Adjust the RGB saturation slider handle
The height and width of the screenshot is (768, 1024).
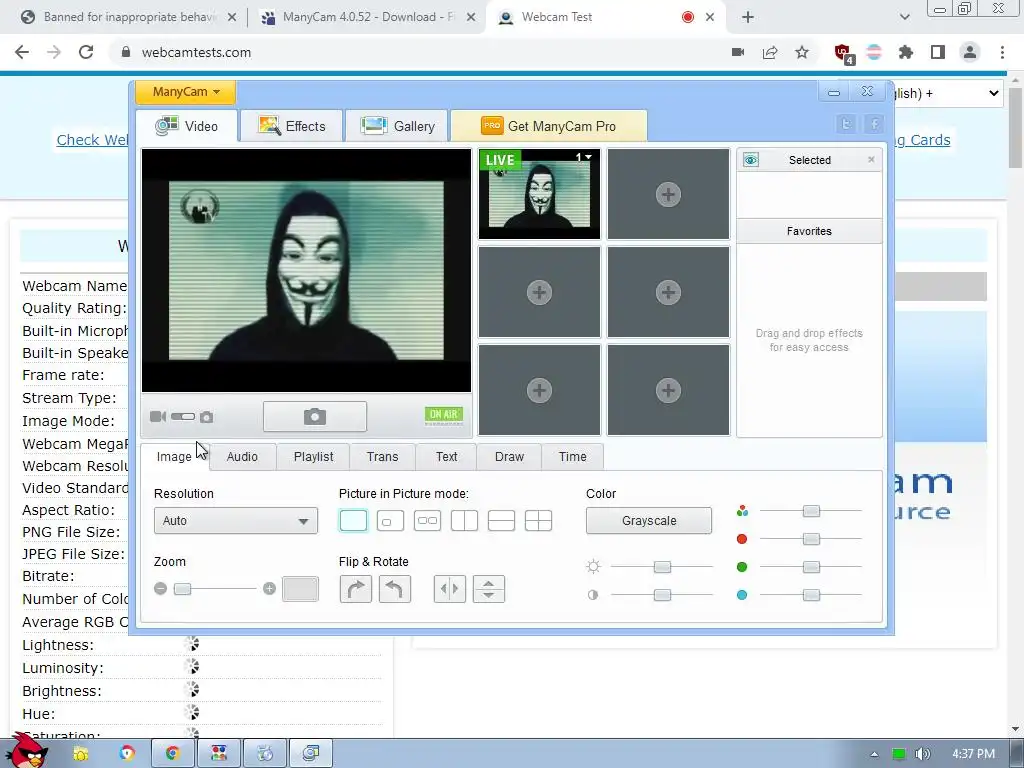[x=811, y=511]
